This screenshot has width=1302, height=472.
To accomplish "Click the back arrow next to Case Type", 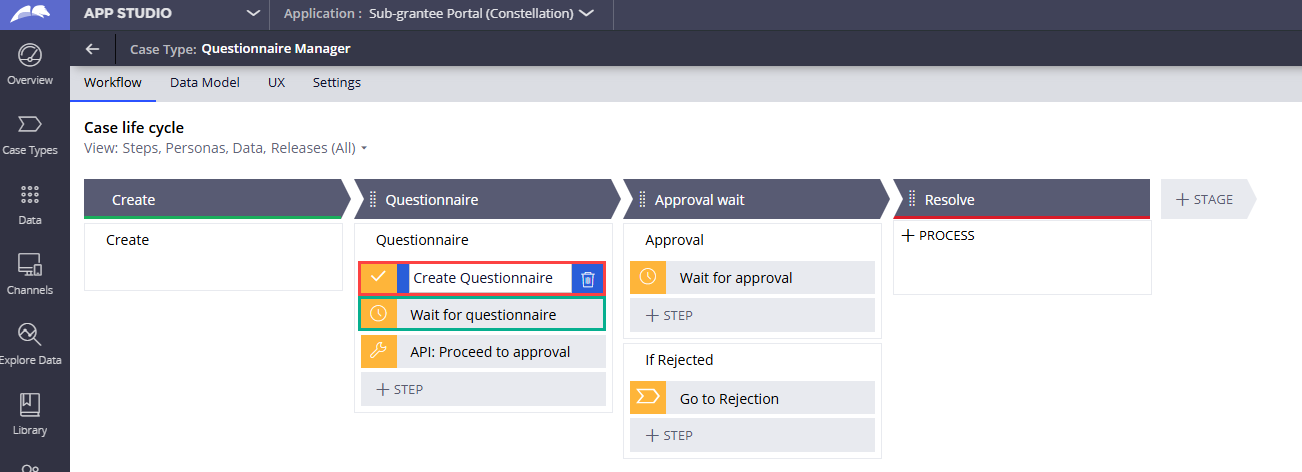I will click(93, 48).
